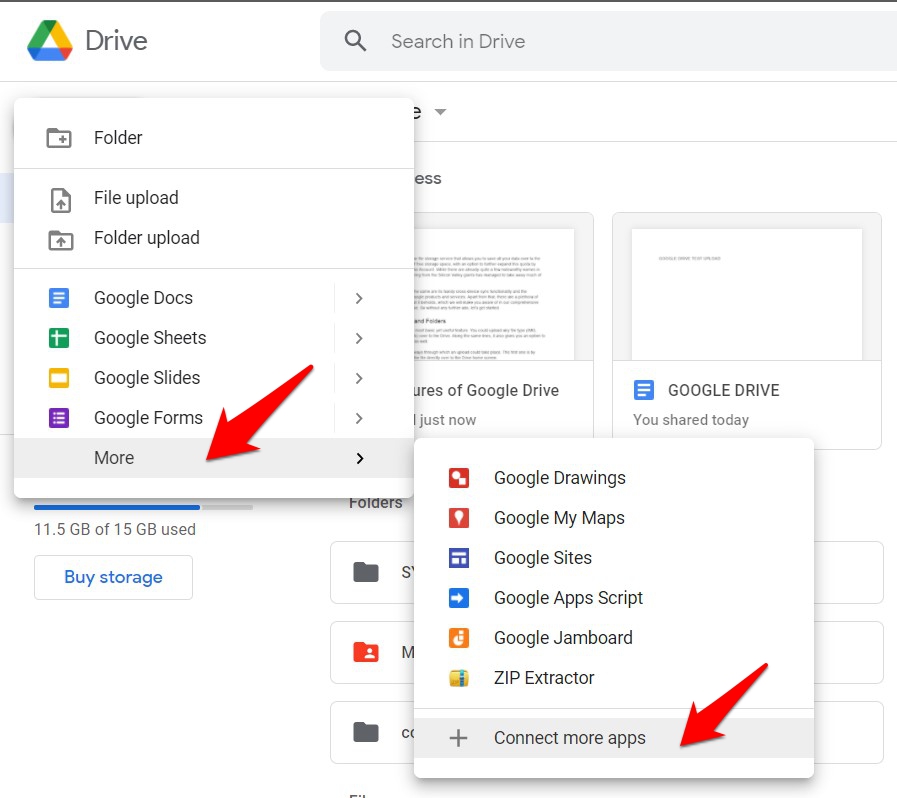Choose Google Apps Script from submenu
Viewport: 897px width, 798px height.
(613, 598)
